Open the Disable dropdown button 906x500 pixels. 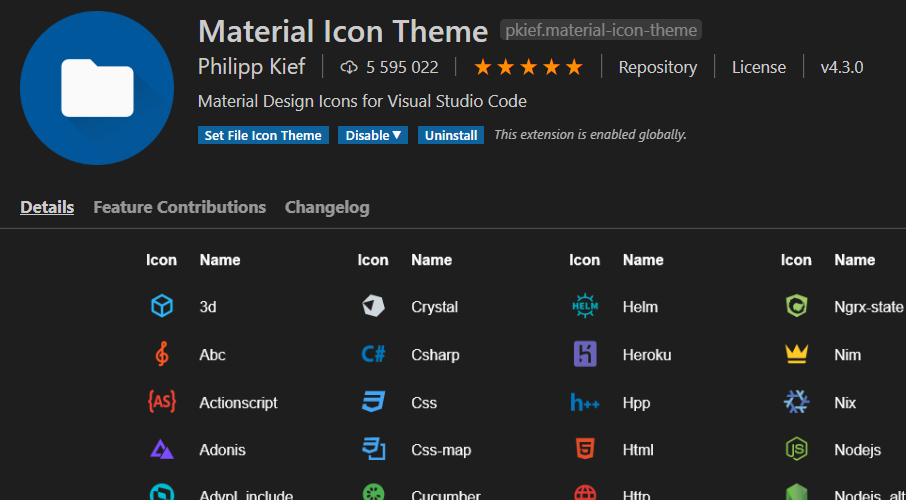(373, 135)
